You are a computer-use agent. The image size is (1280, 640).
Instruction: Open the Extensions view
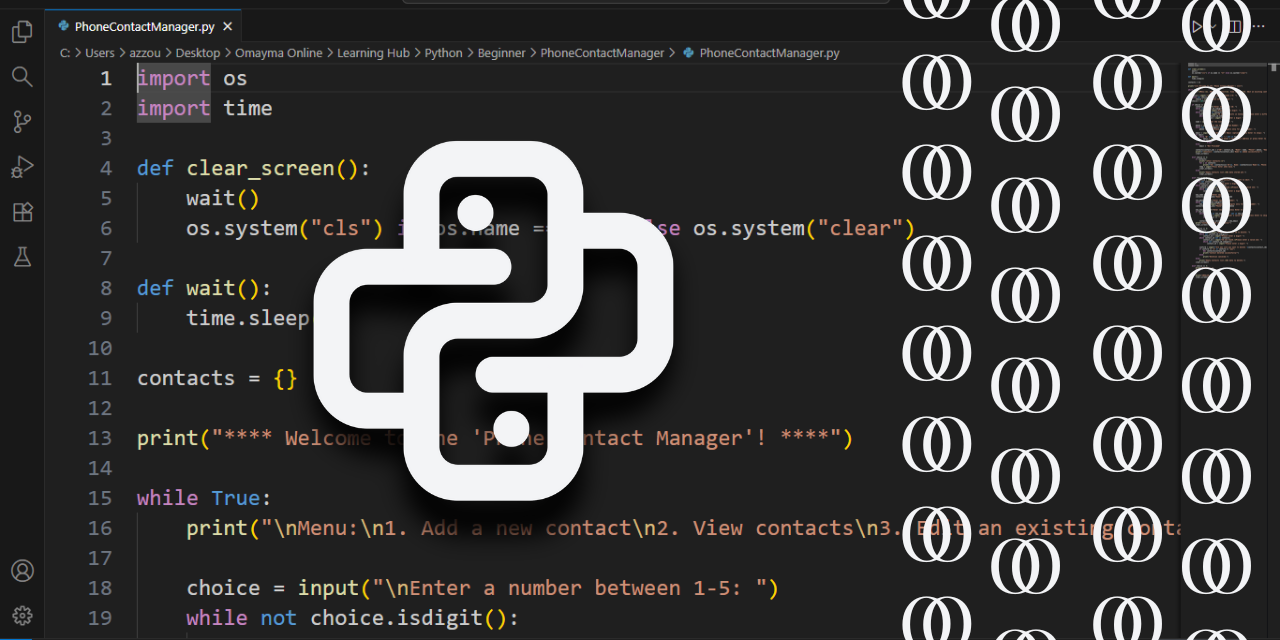(x=22, y=212)
